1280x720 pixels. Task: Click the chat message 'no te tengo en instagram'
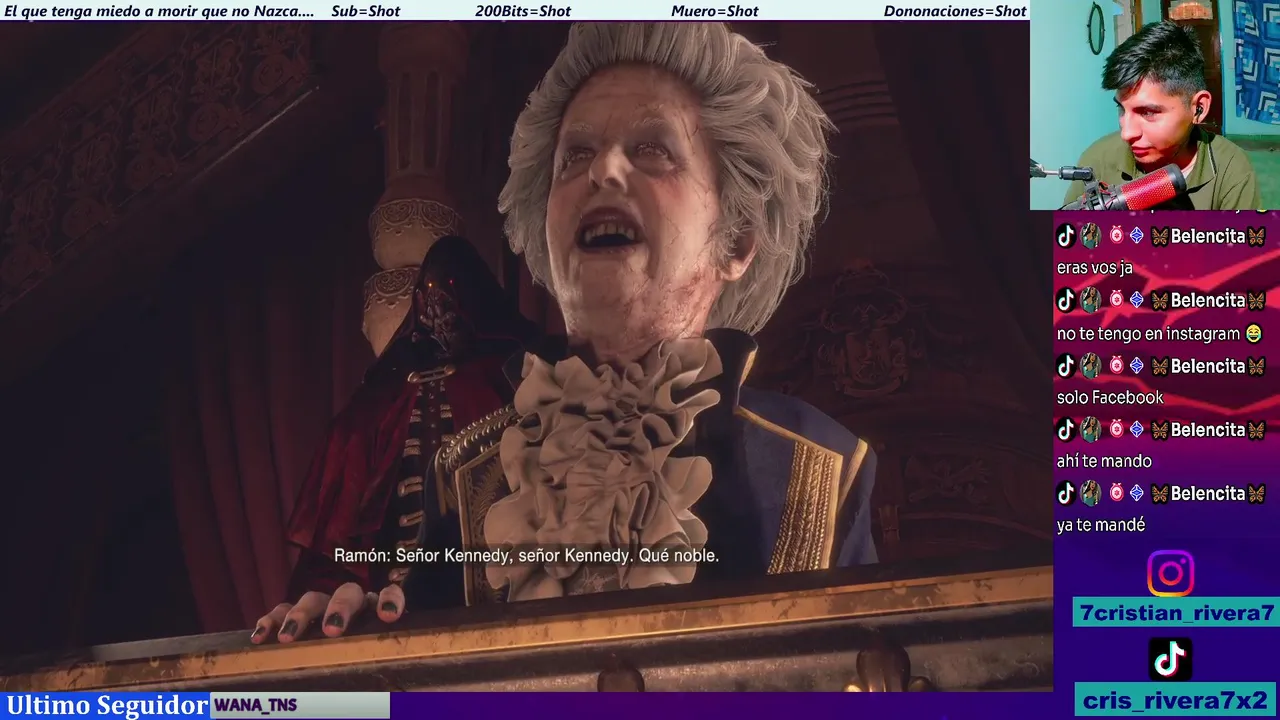pyautogui.click(x=1149, y=333)
